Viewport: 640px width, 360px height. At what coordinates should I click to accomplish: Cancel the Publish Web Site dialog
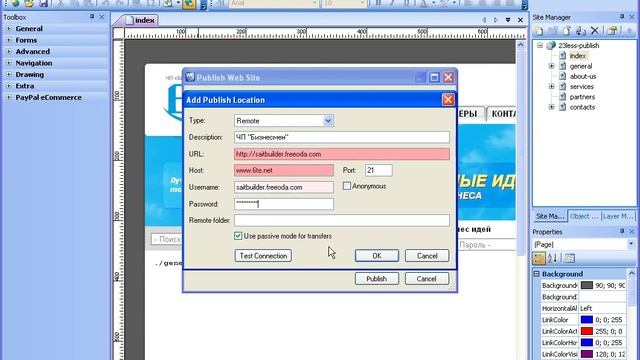[427, 278]
